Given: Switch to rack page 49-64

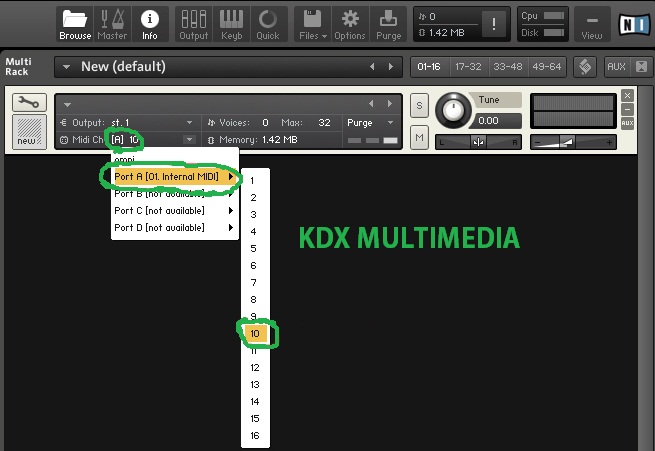Looking at the screenshot, I should [547, 67].
